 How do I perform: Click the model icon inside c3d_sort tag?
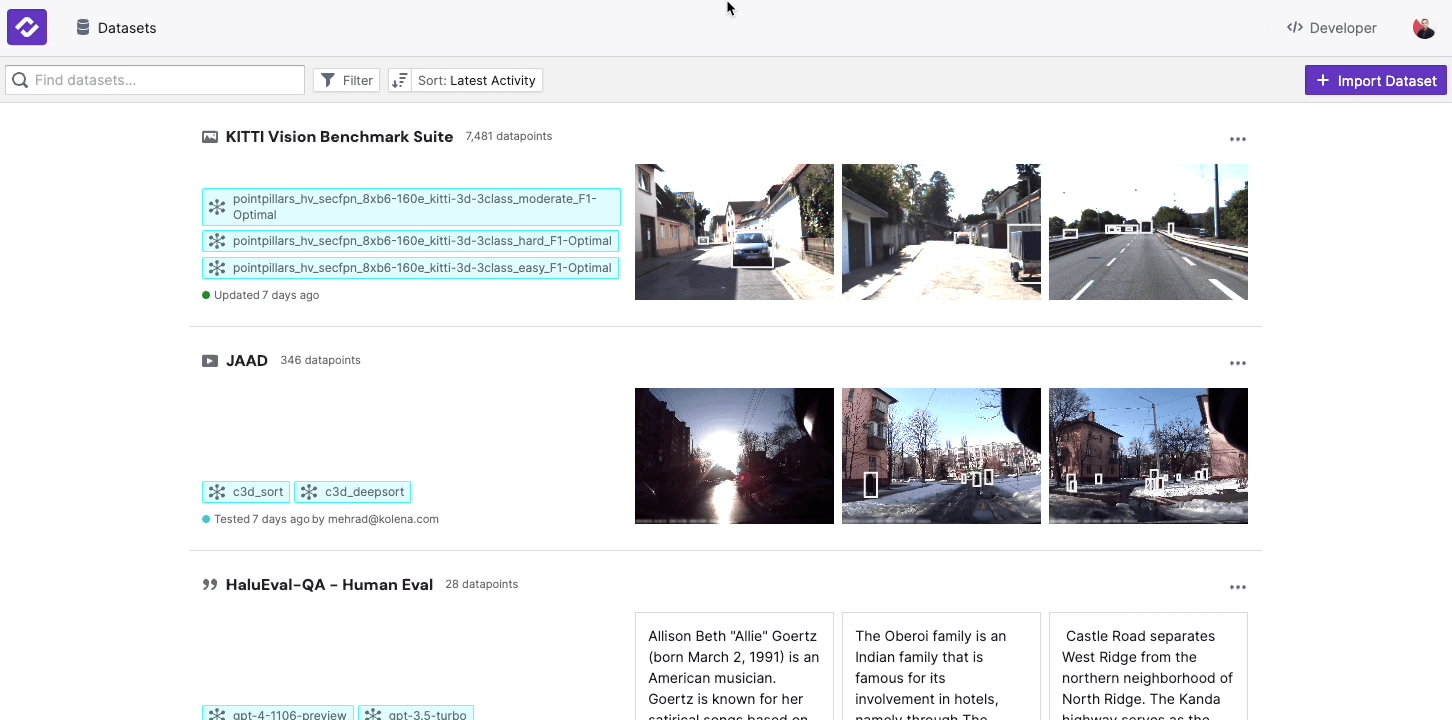(x=217, y=491)
